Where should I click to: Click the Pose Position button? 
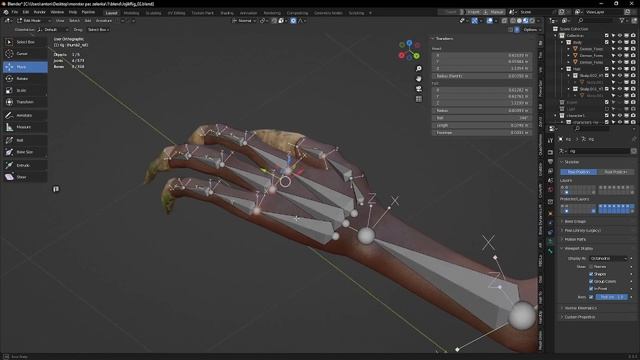pos(578,172)
